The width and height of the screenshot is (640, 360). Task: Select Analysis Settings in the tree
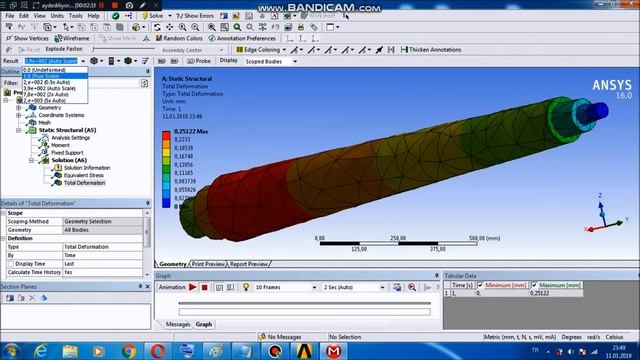click(70, 138)
